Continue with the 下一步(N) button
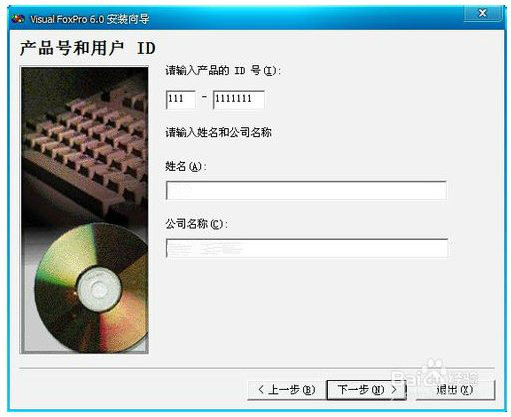 [x=366, y=390]
